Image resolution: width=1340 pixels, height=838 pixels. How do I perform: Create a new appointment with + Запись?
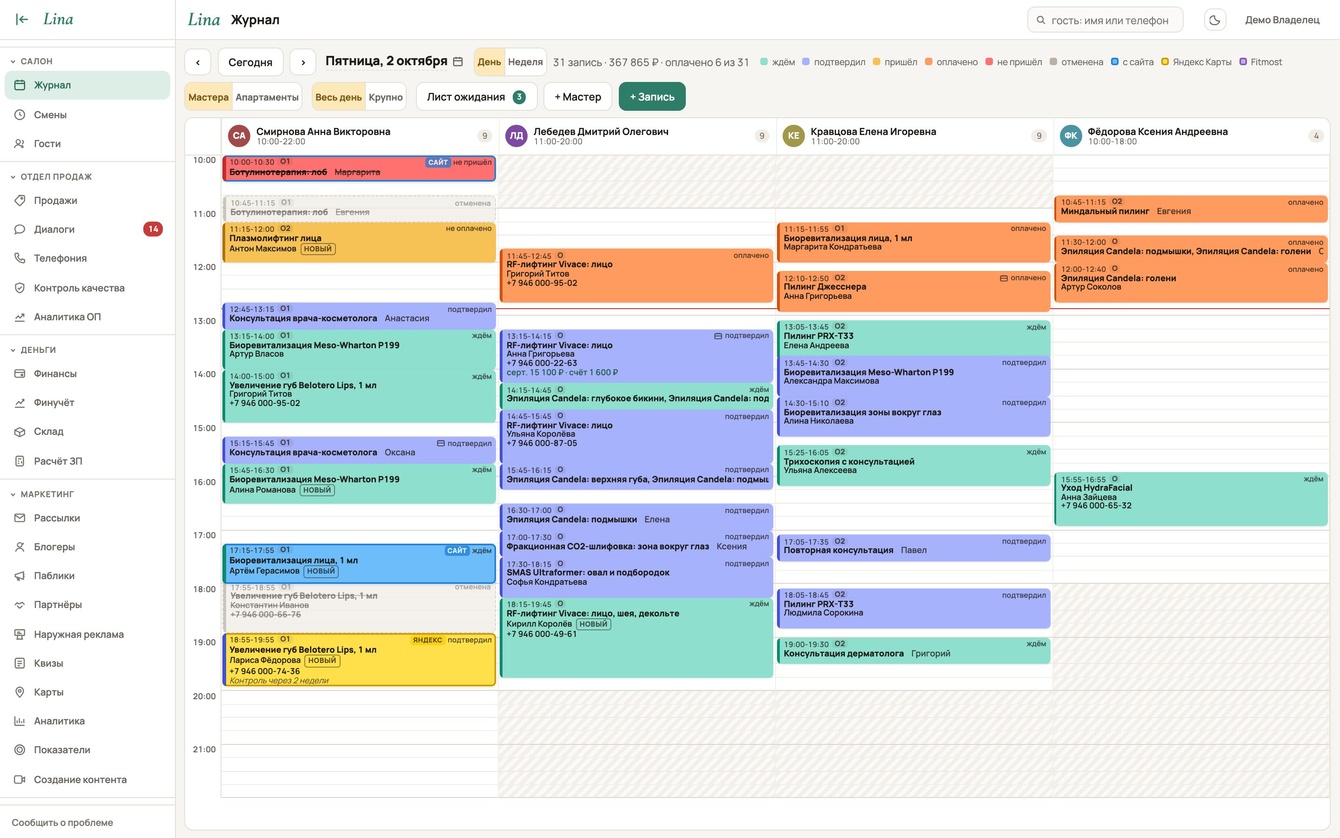coord(652,97)
